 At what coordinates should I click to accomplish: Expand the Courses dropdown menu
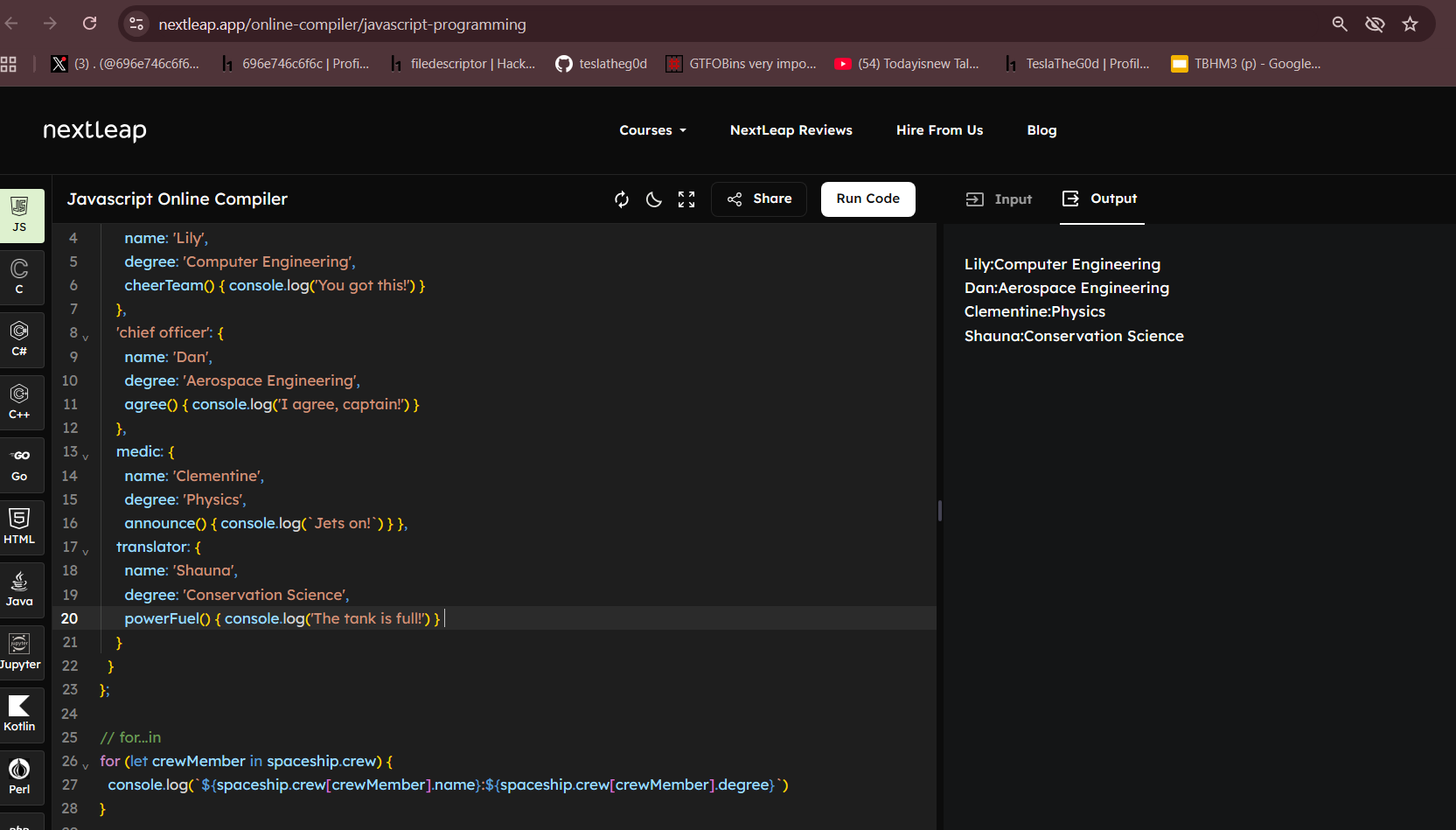[x=652, y=130]
